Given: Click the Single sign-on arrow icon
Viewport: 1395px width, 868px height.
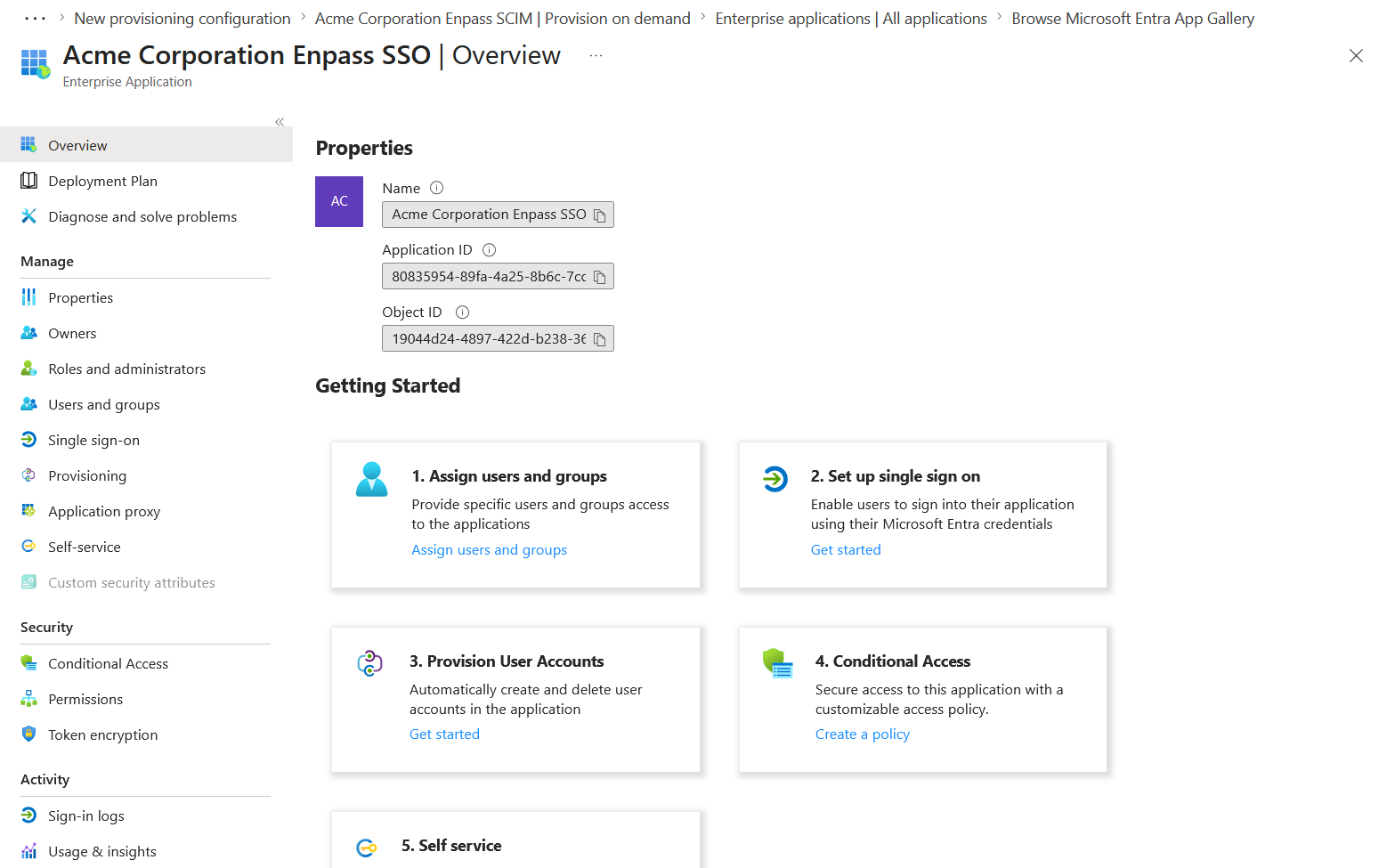Looking at the screenshot, I should 28,440.
